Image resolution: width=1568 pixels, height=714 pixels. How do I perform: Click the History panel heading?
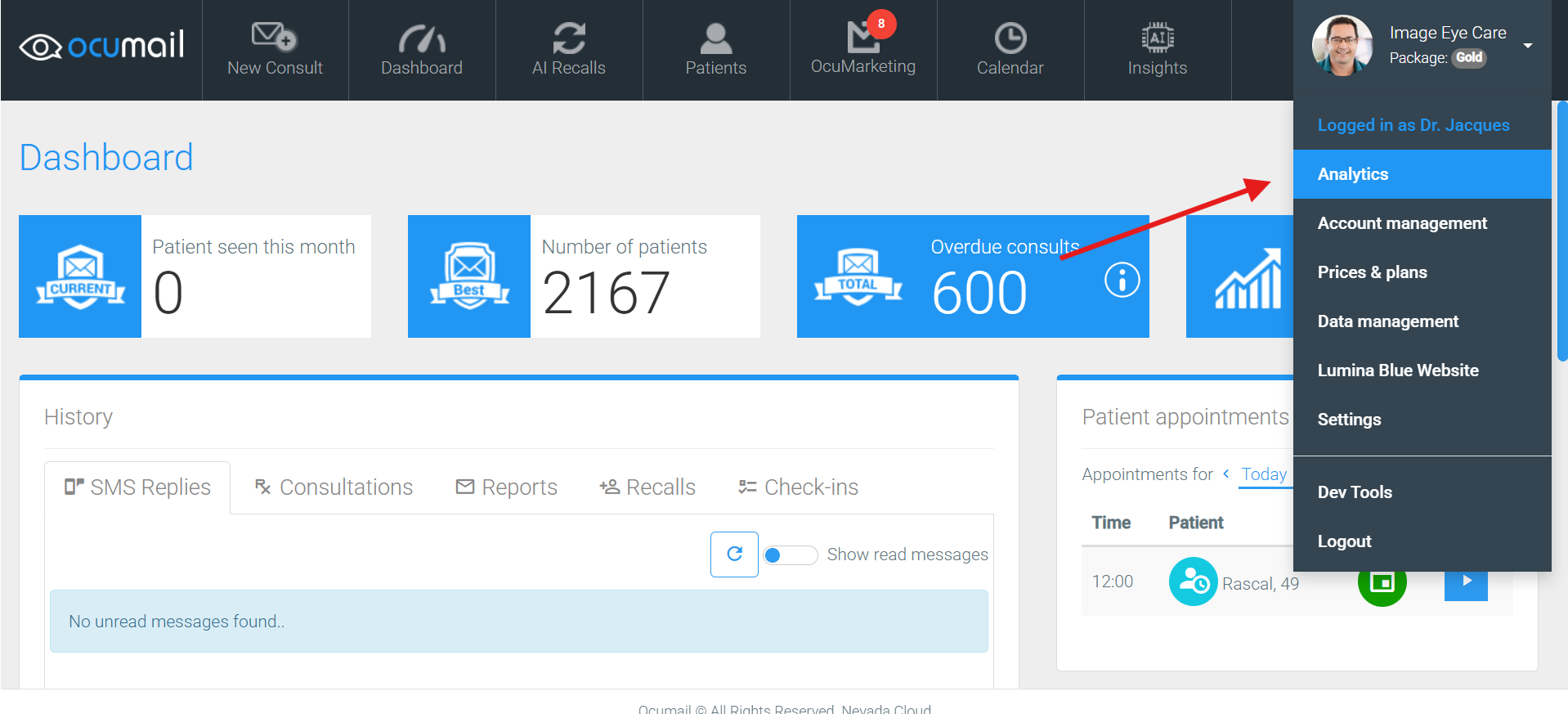point(78,417)
